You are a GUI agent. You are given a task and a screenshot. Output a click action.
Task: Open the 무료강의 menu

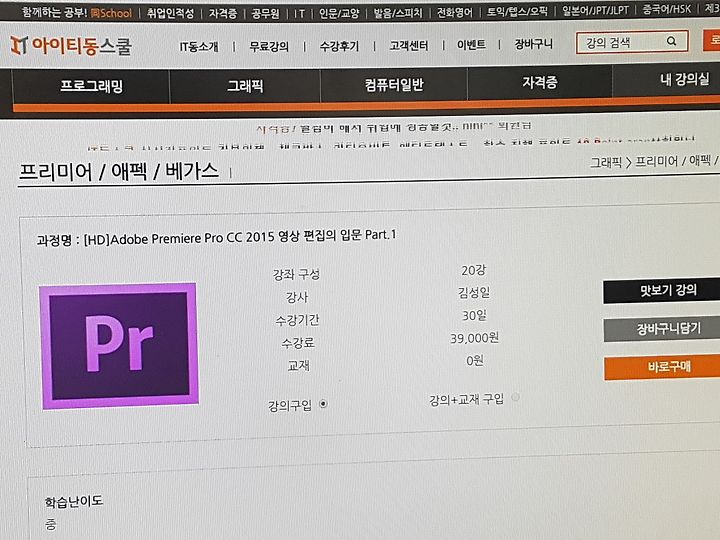pos(269,46)
